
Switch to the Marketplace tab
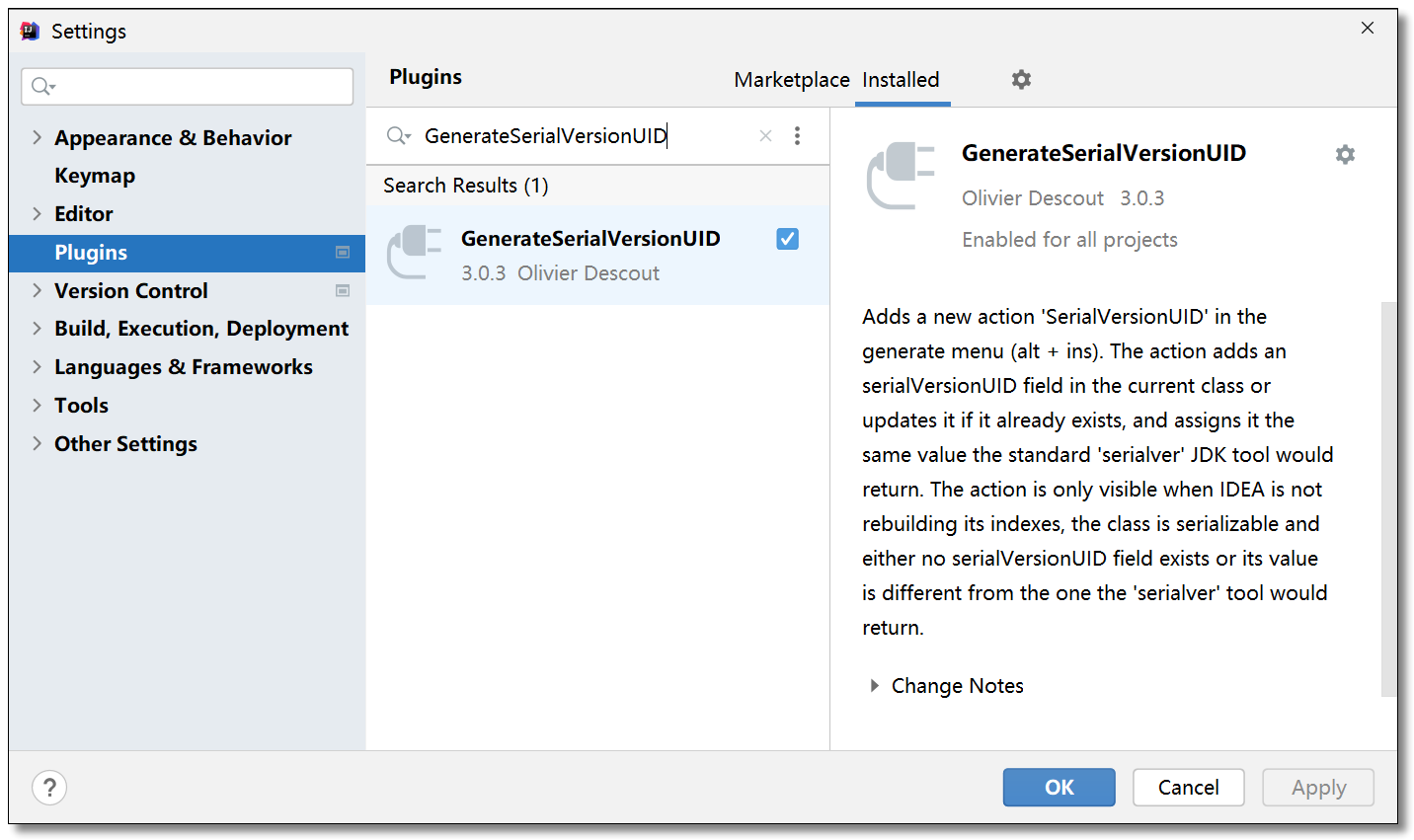tap(791, 80)
